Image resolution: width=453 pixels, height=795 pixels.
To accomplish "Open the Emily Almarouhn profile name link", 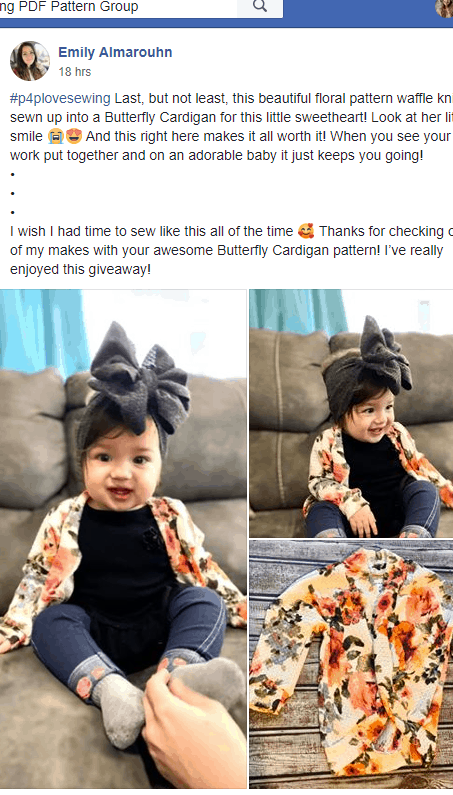I will (x=115, y=52).
